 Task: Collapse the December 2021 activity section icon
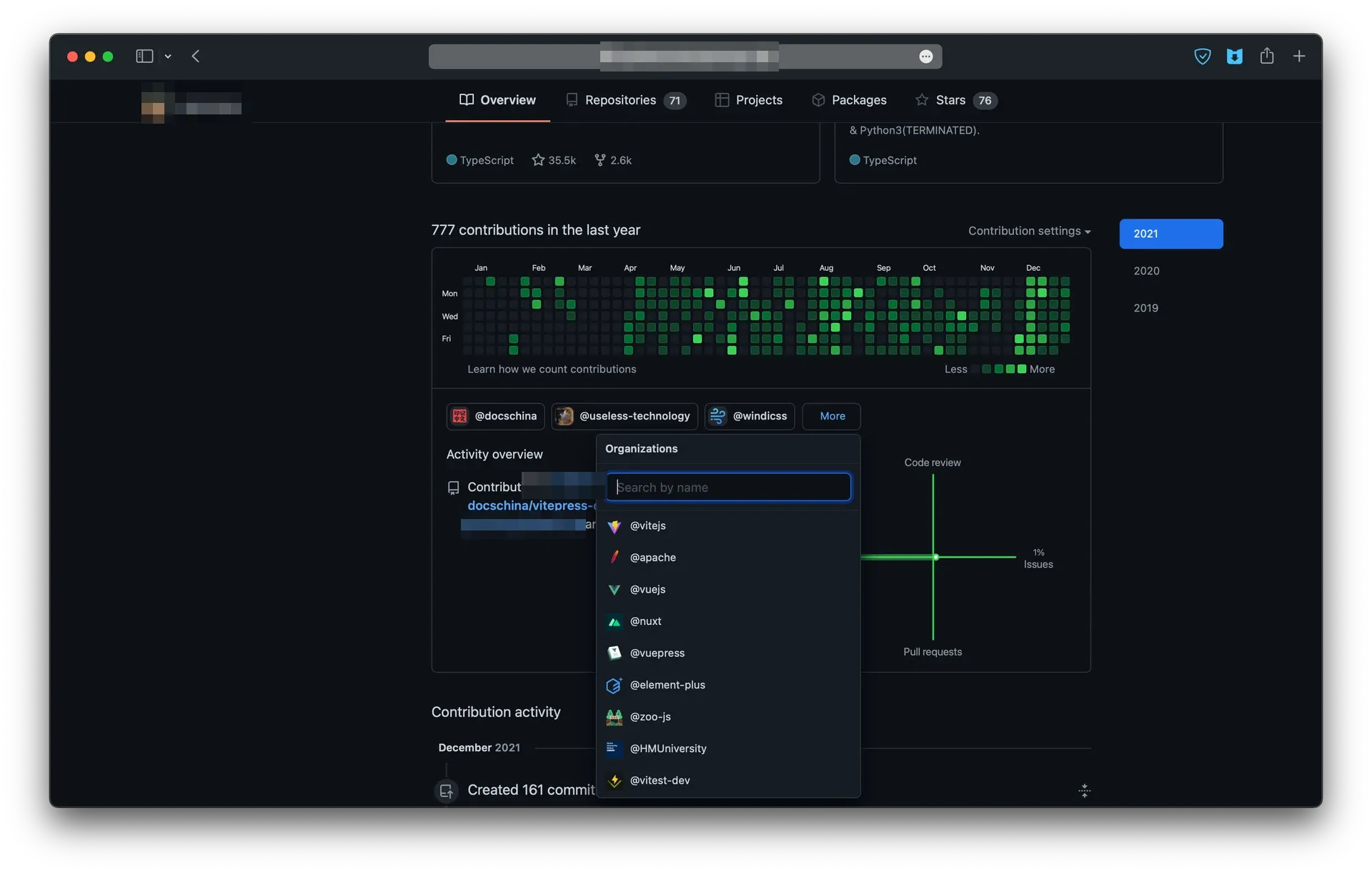(x=1084, y=791)
